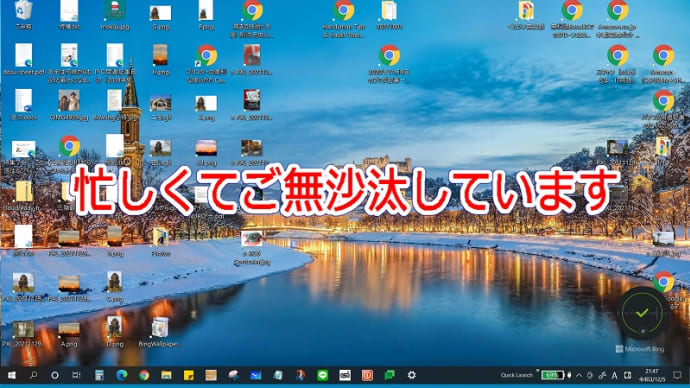Open the Action Center notifications icon
This screenshot has height=388, width=690.
677,375
